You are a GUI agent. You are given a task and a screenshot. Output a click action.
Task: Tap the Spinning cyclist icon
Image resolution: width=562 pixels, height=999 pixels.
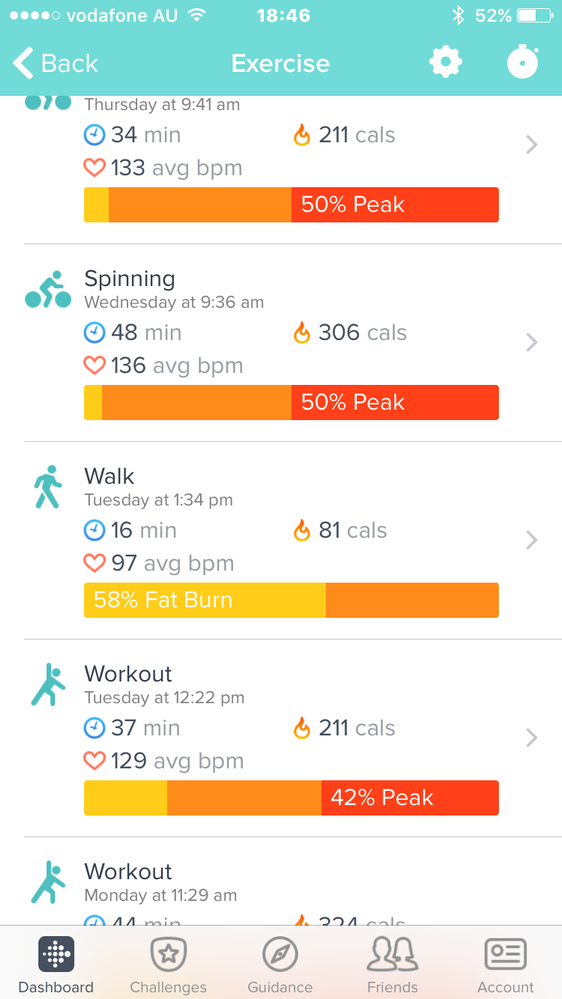click(x=48, y=289)
